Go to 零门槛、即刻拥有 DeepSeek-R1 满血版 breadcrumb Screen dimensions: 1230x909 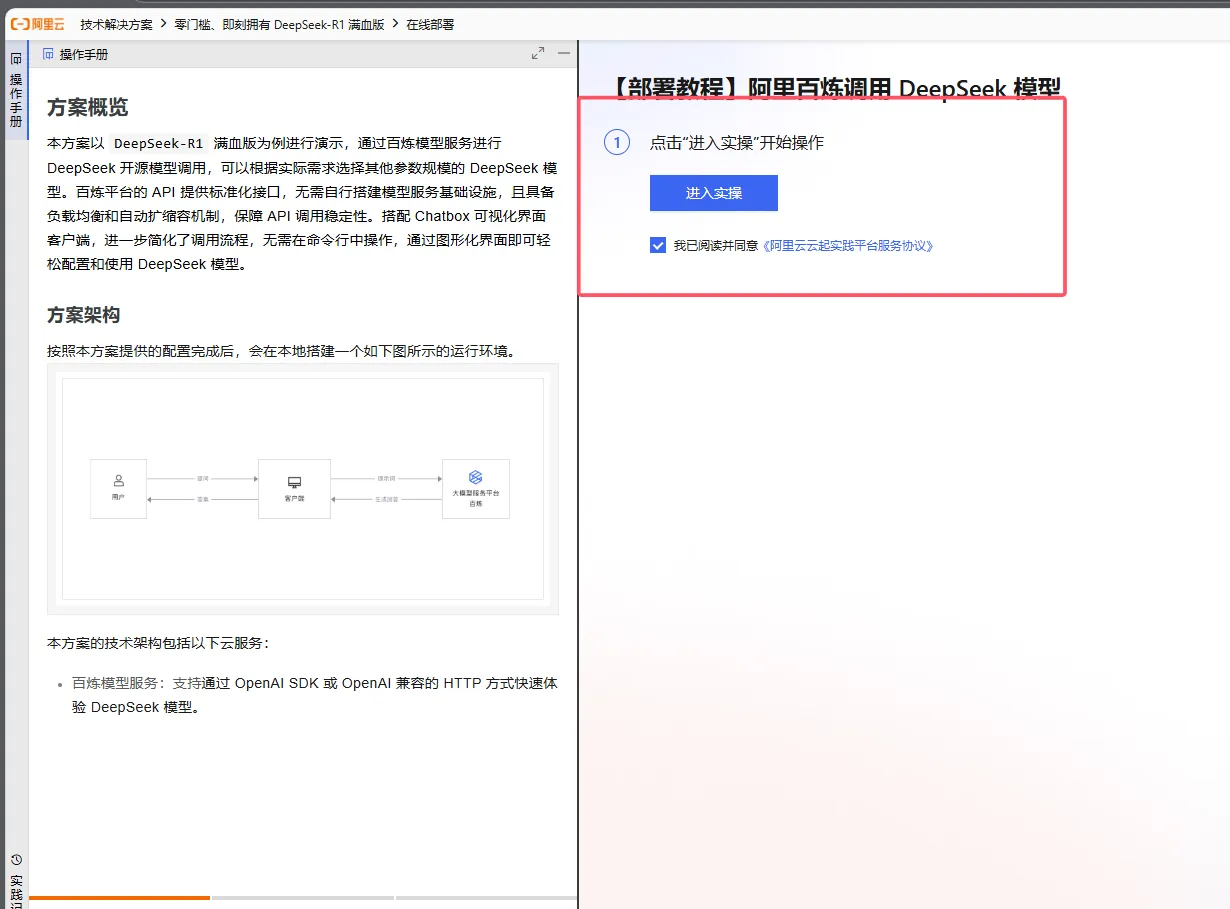[279, 24]
